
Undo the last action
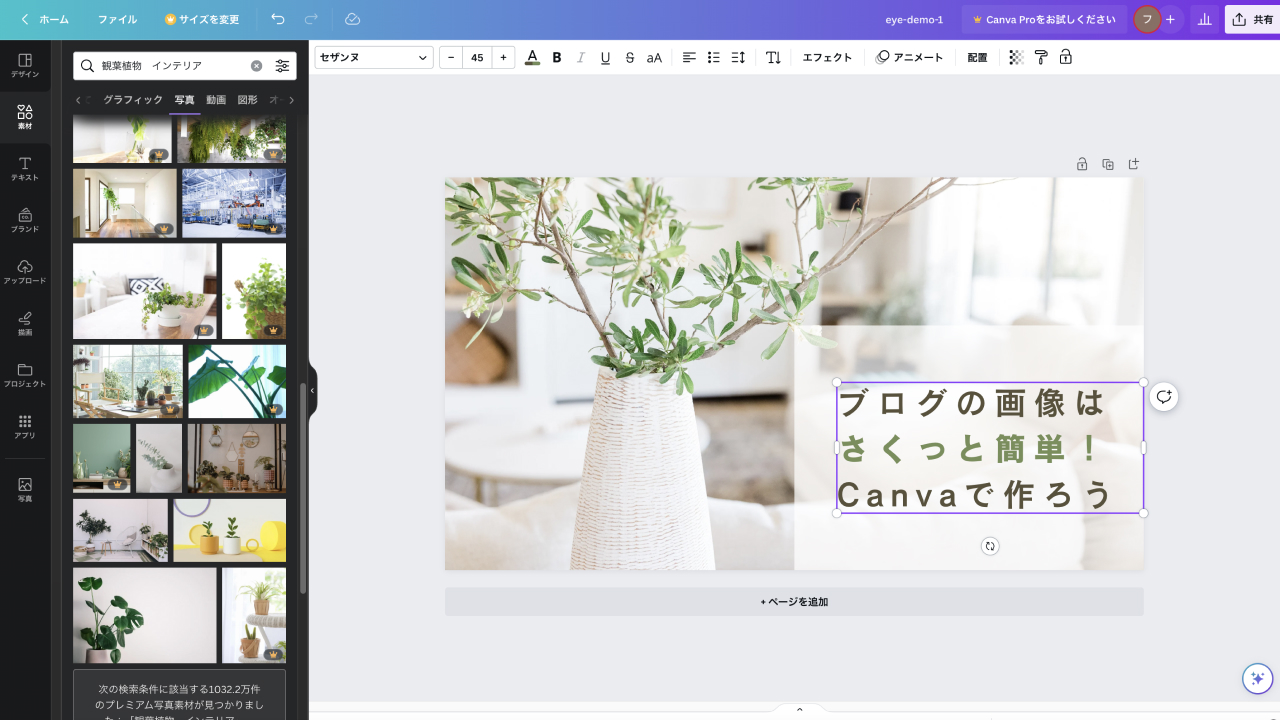278,19
